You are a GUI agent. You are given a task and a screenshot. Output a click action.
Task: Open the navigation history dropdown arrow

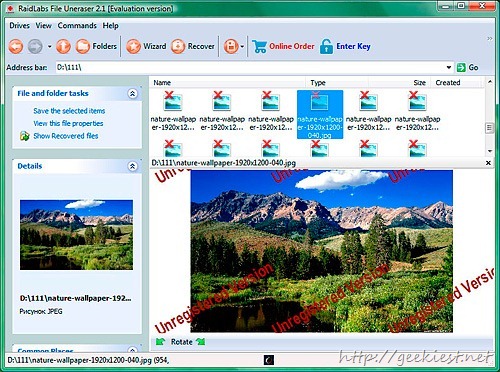[49, 47]
